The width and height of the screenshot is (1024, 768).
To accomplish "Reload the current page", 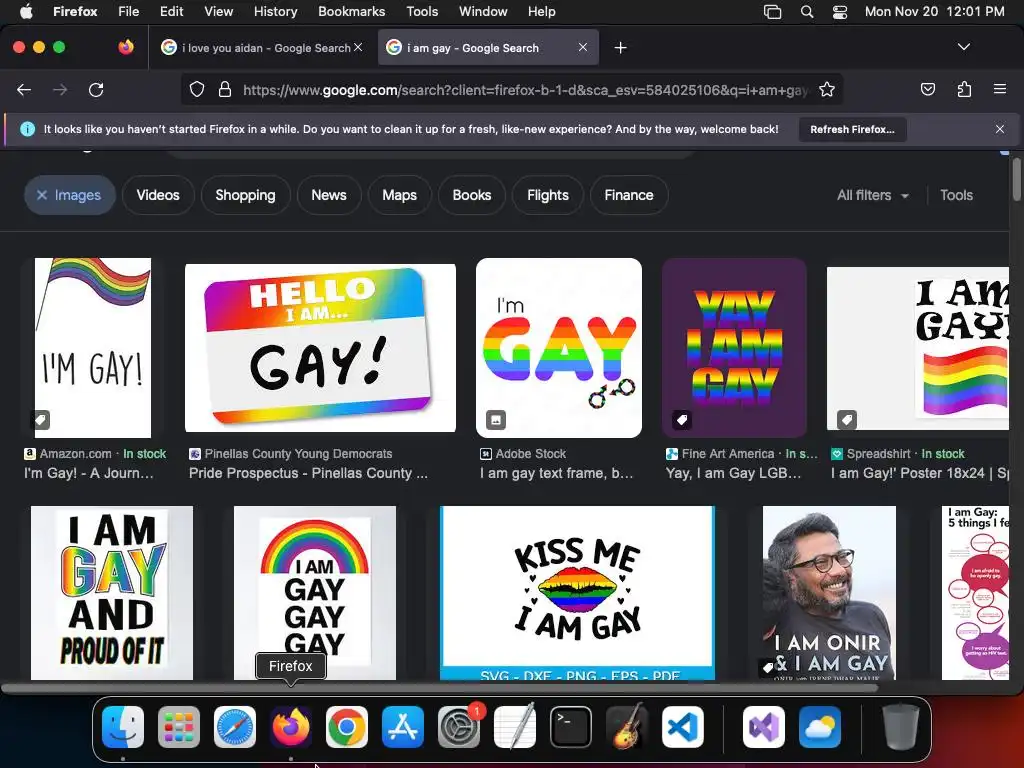I will (x=96, y=89).
